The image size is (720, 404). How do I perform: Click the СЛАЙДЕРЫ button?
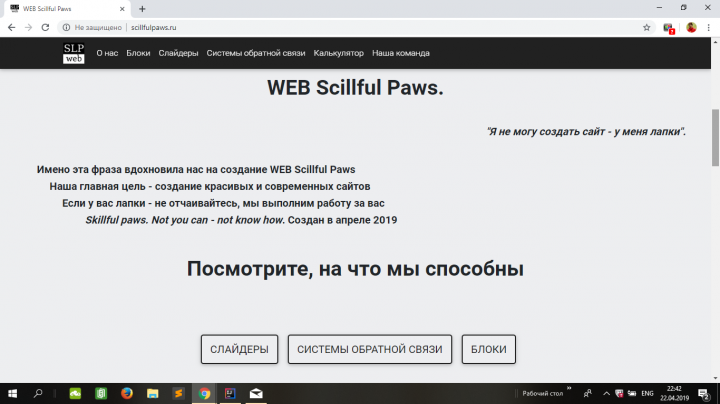point(239,349)
